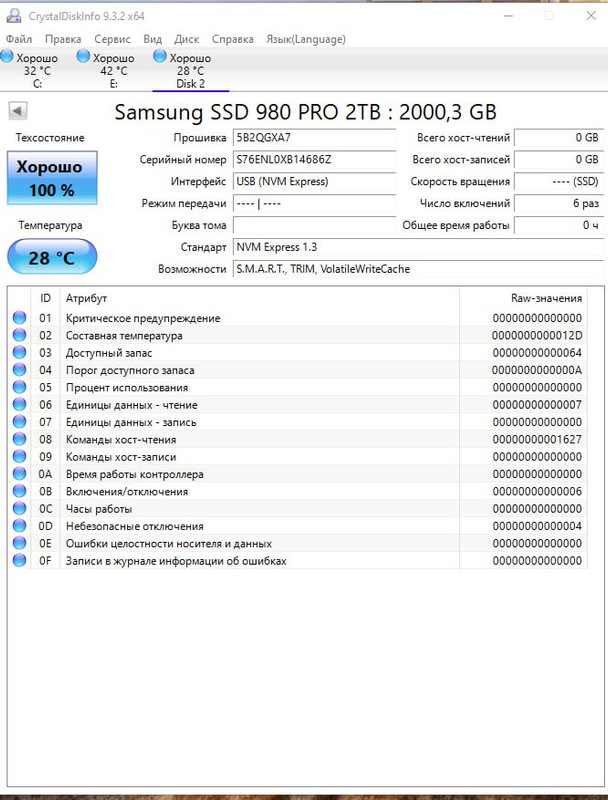
Task: Click the 28 °C temperature button
Action: (x=52, y=257)
